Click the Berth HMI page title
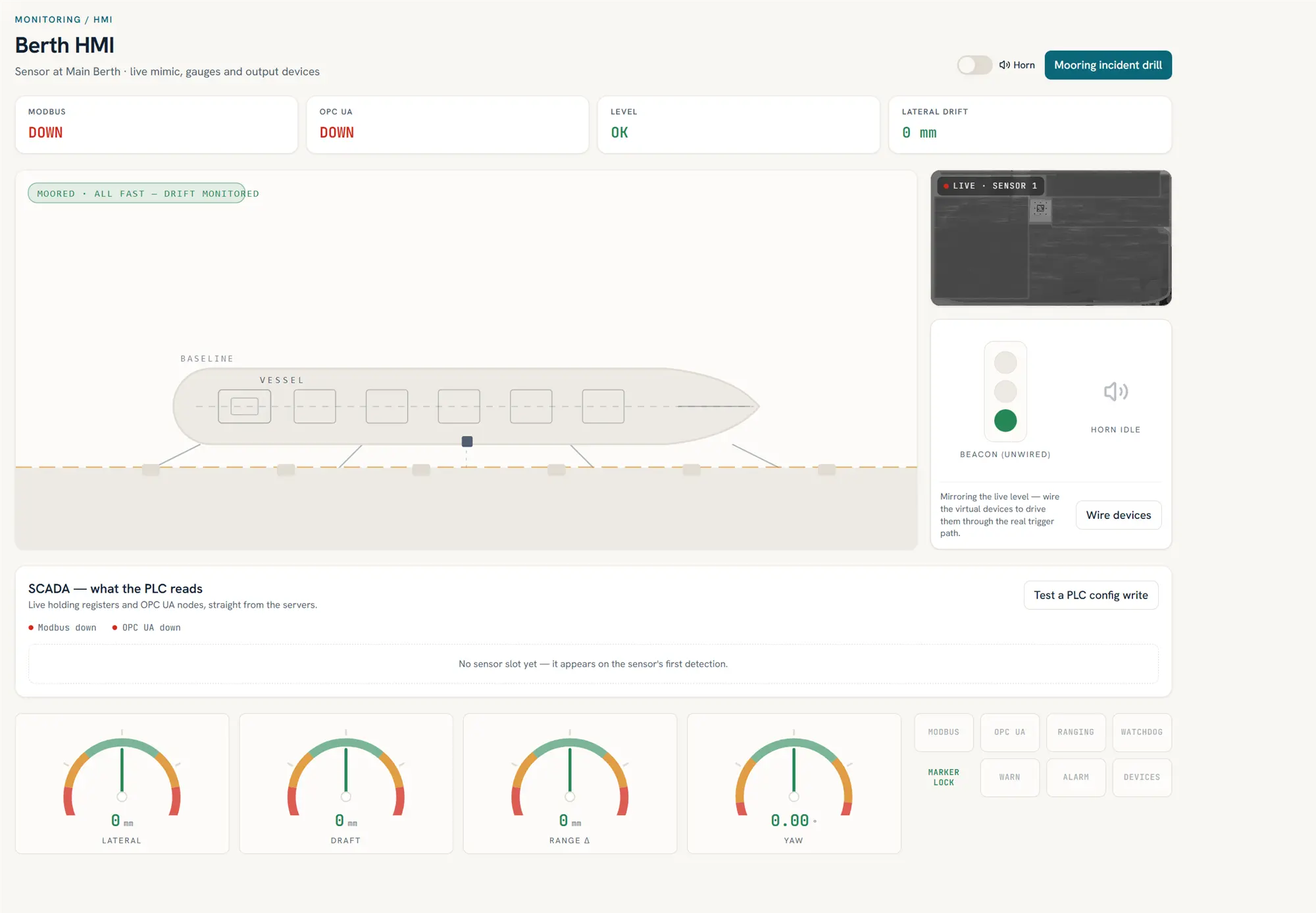Screen dimensions: 1316x913 pyautogui.click(x=64, y=45)
